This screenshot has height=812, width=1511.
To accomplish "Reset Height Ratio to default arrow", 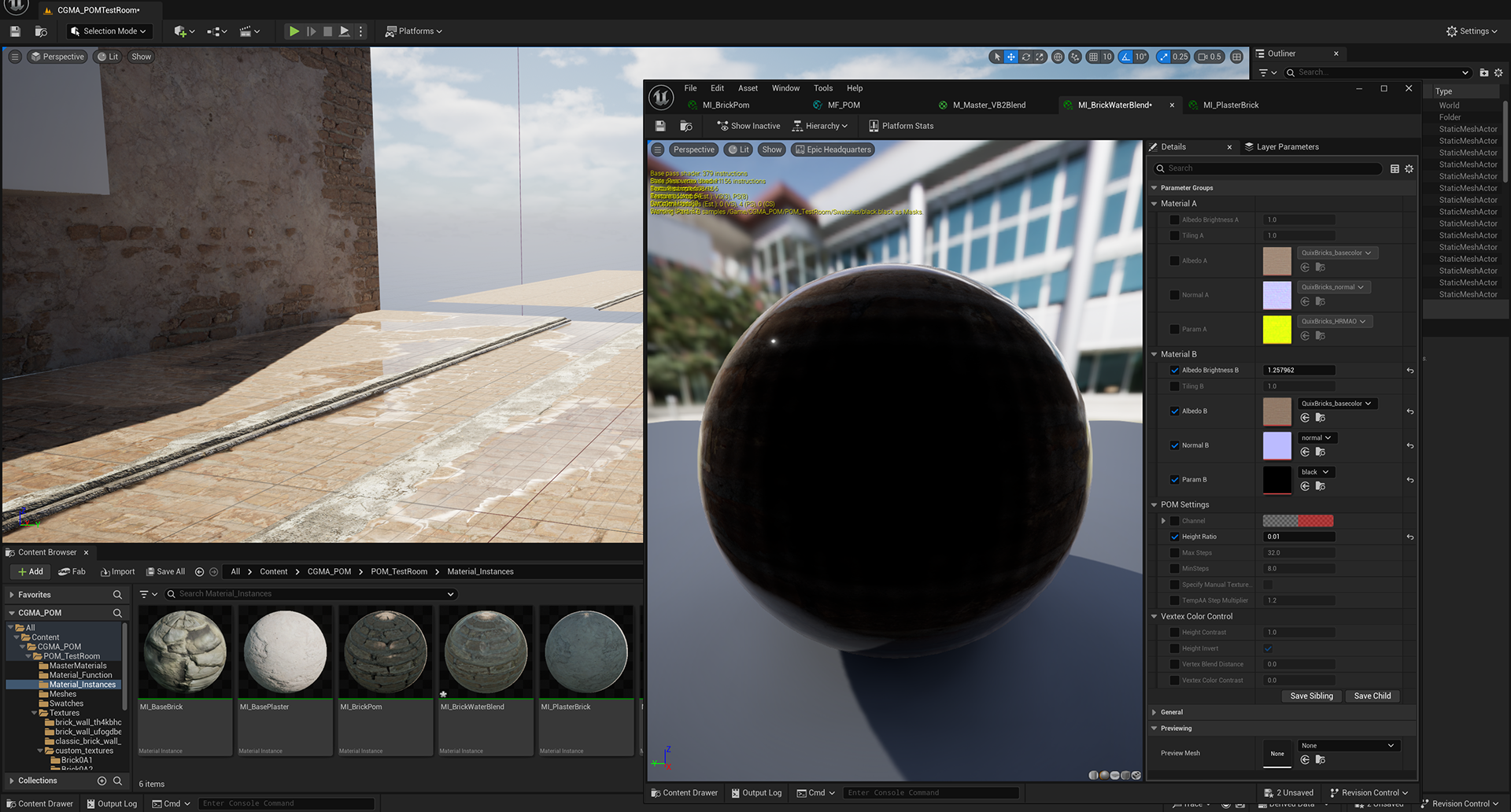I will point(1410,537).
